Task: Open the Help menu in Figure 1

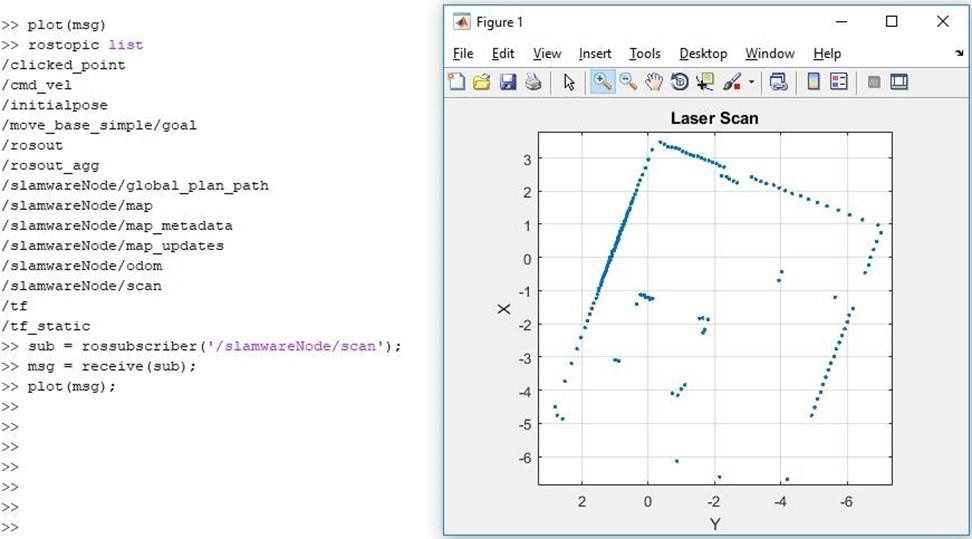Action: tap(827, 54)
